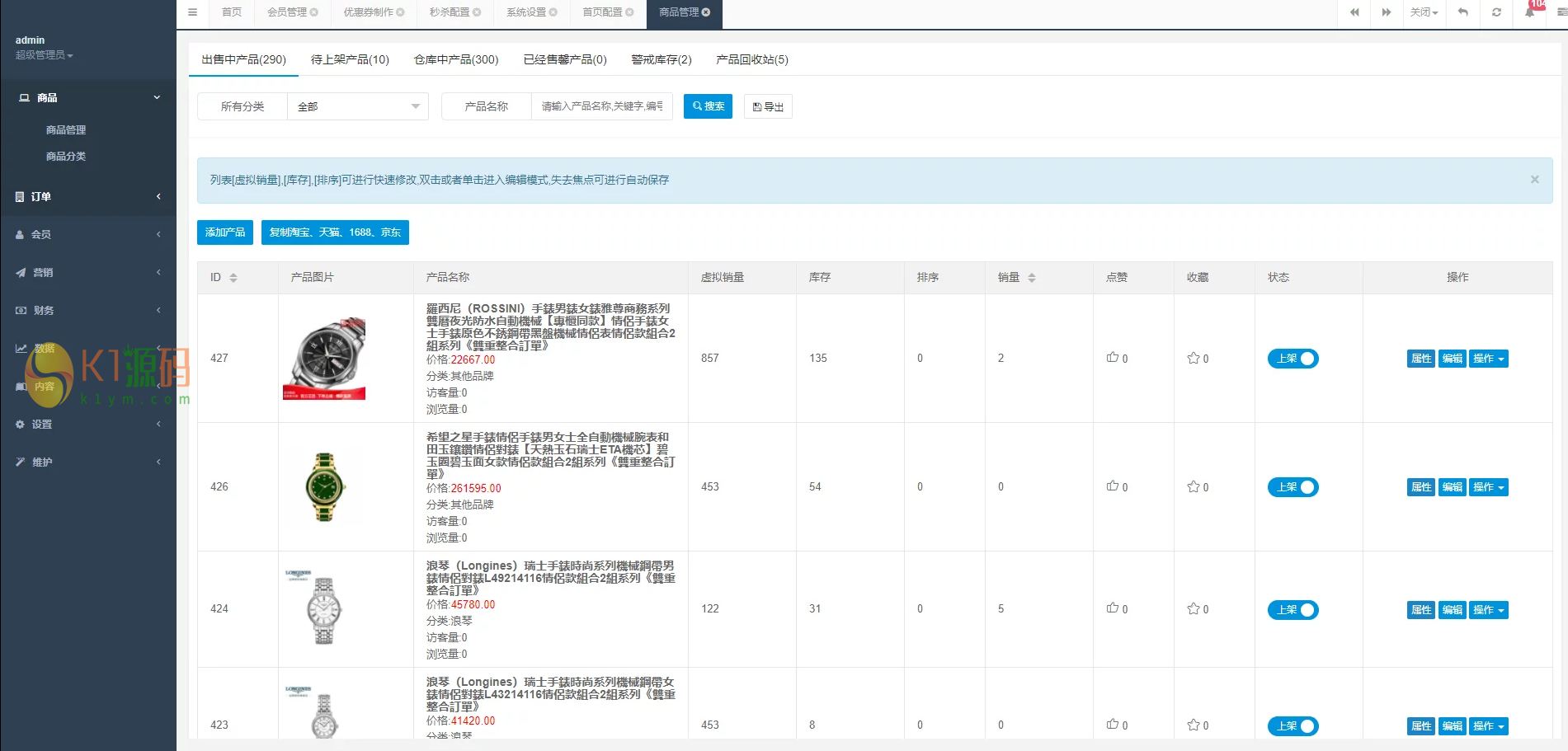Image resolution: width=1568 pixels, height=751 pixels.
Task: Click the notification bell icon
Action: click(1529, 12)
